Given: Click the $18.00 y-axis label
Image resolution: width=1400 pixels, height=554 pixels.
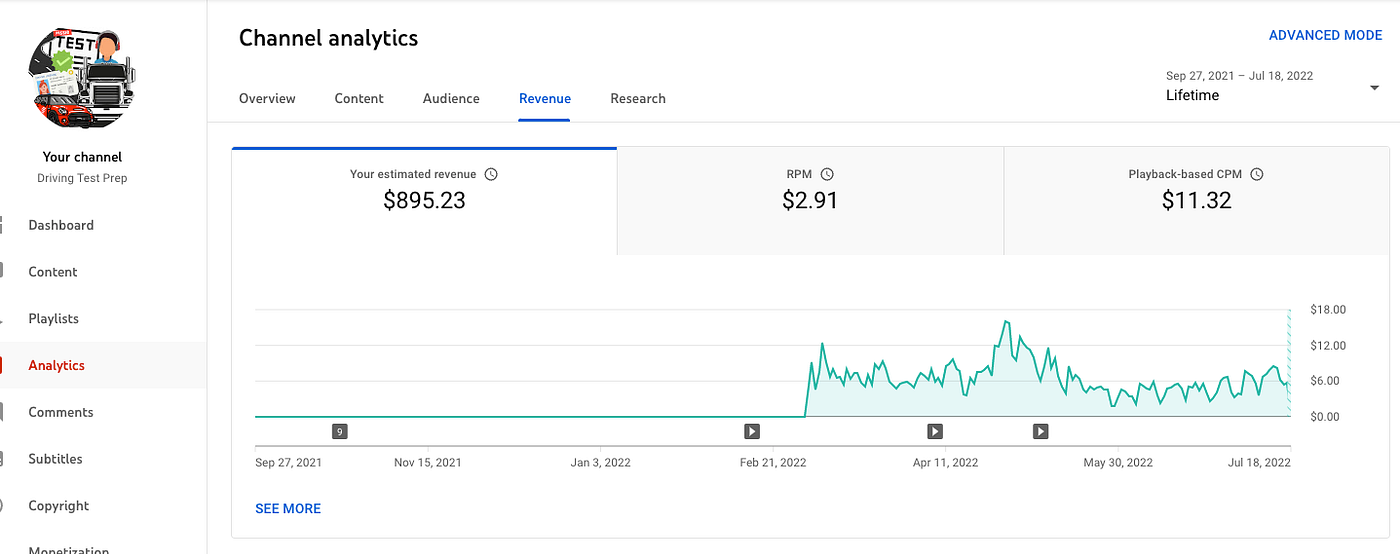Looking at the screenshot, I should (x=1328, y=310).
